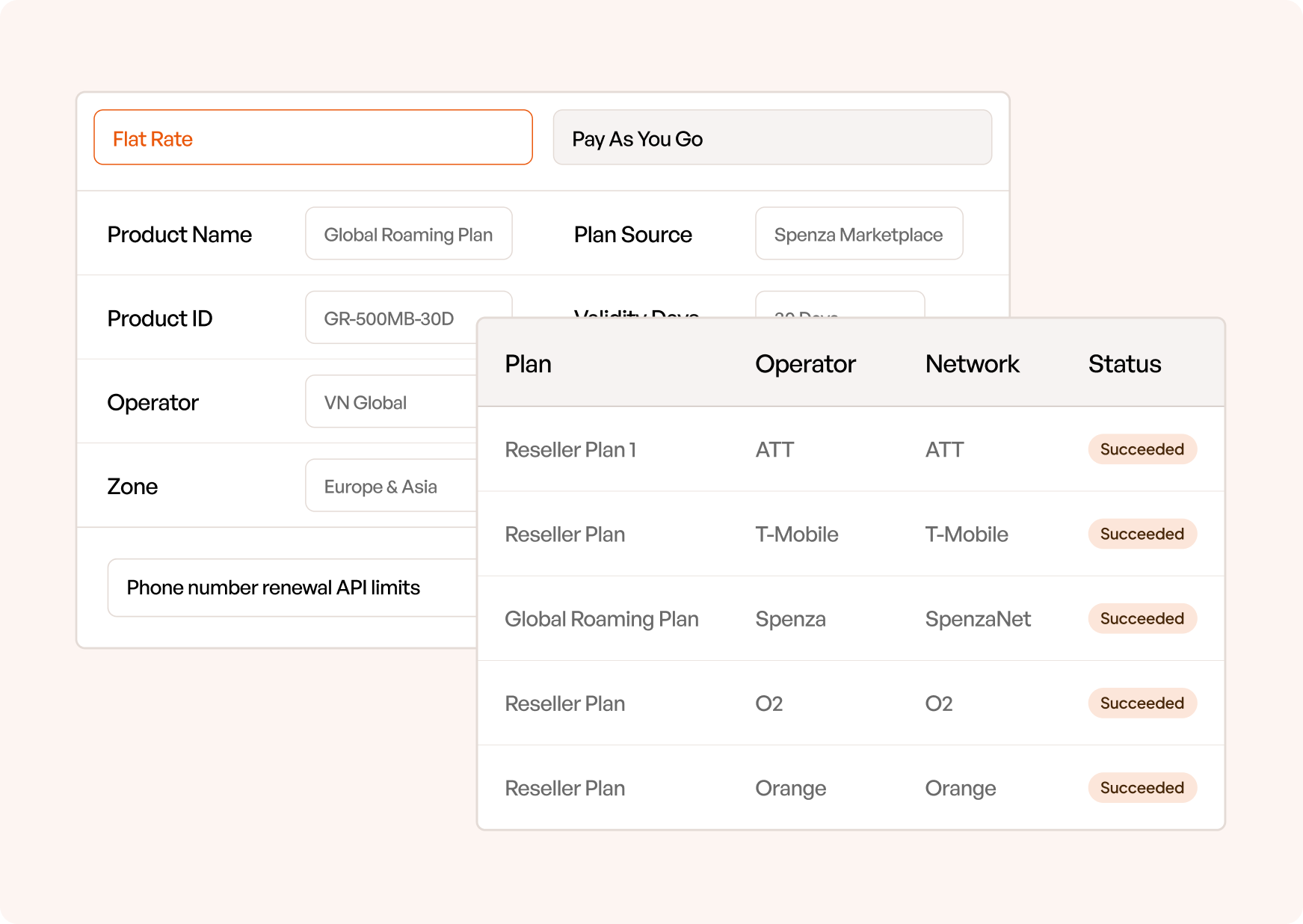Open the Operator dropdown showing VN Global
1303x924 pixels.
pos(390,402)
